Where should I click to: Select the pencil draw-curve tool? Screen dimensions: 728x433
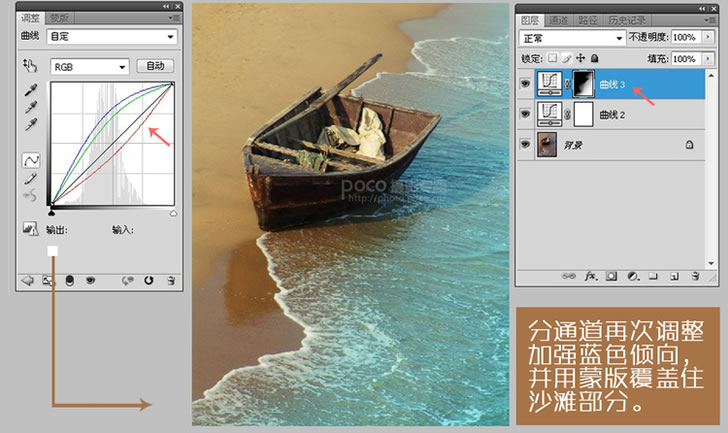point(31,179)
